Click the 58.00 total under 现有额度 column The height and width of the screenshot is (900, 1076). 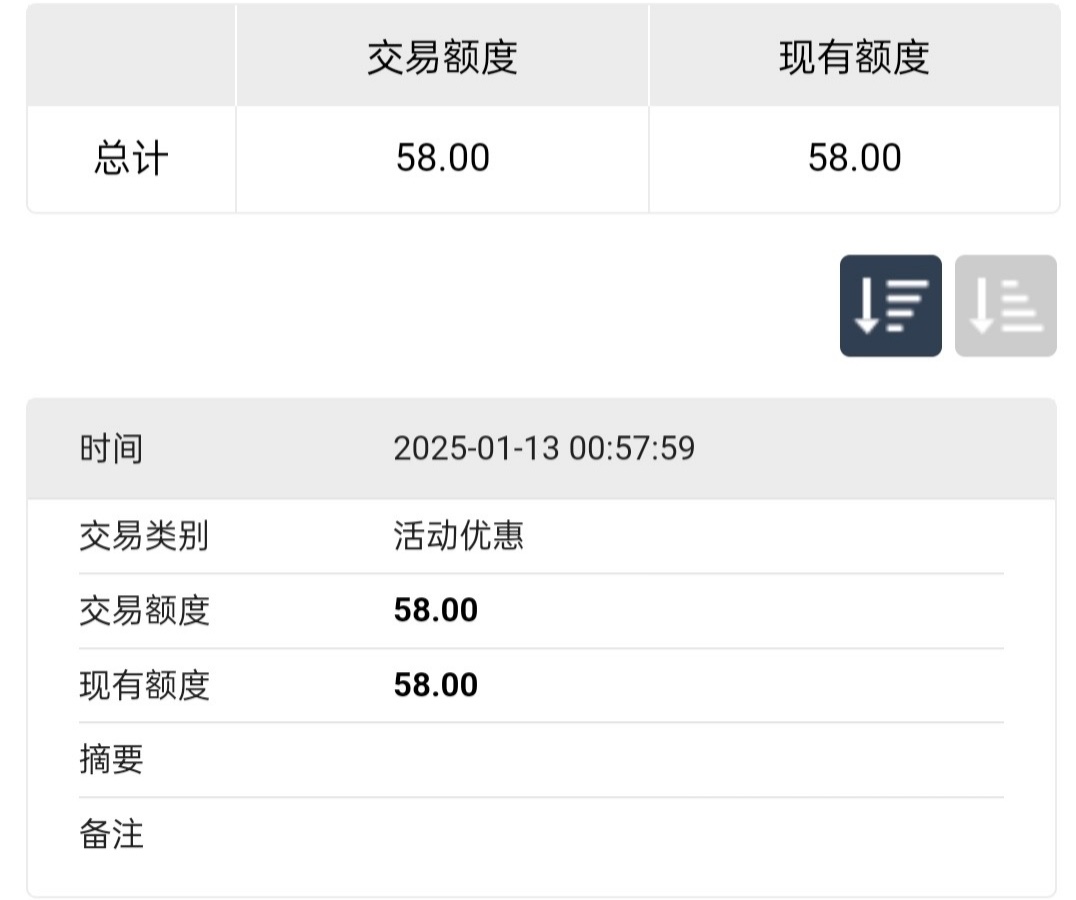point(854,158)
